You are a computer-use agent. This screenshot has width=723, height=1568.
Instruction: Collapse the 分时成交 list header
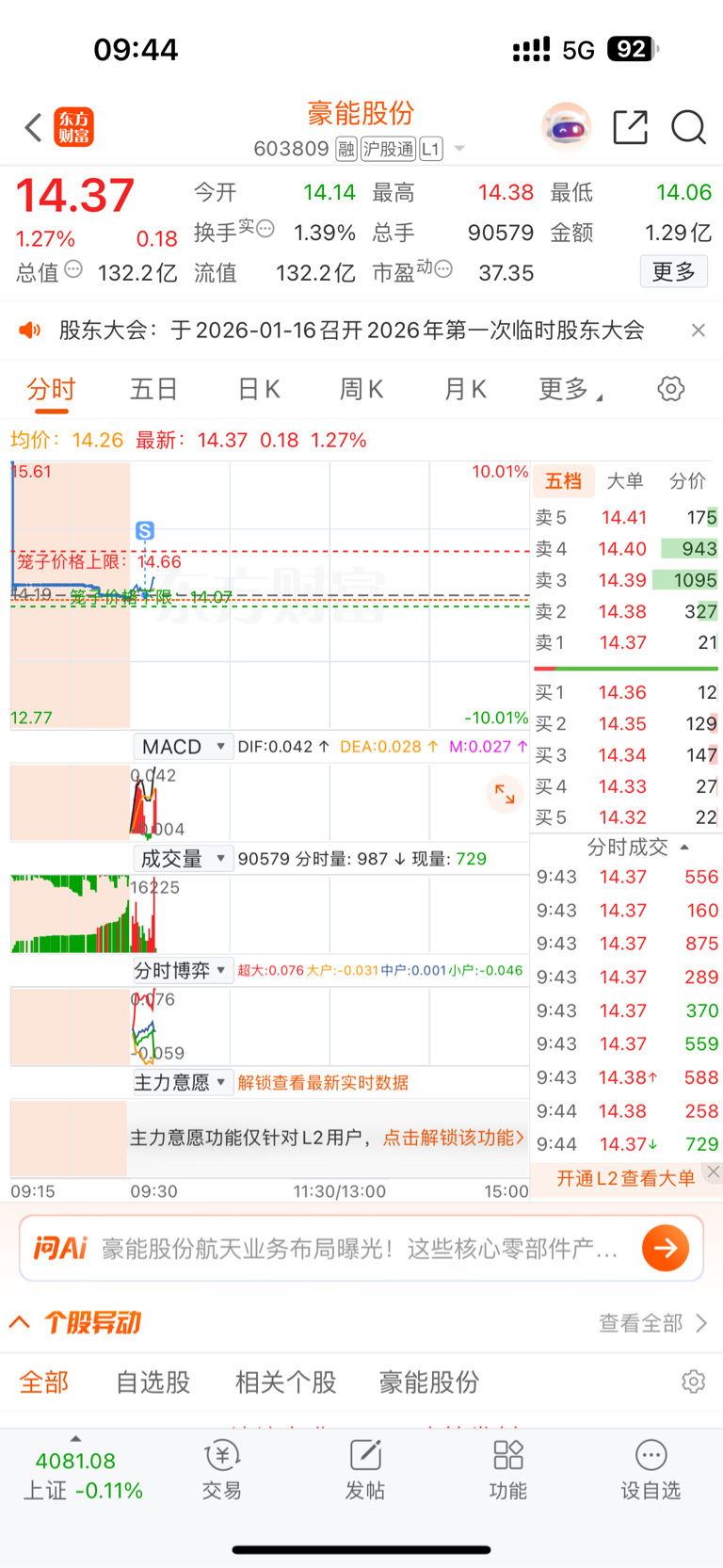coord(638,847)
